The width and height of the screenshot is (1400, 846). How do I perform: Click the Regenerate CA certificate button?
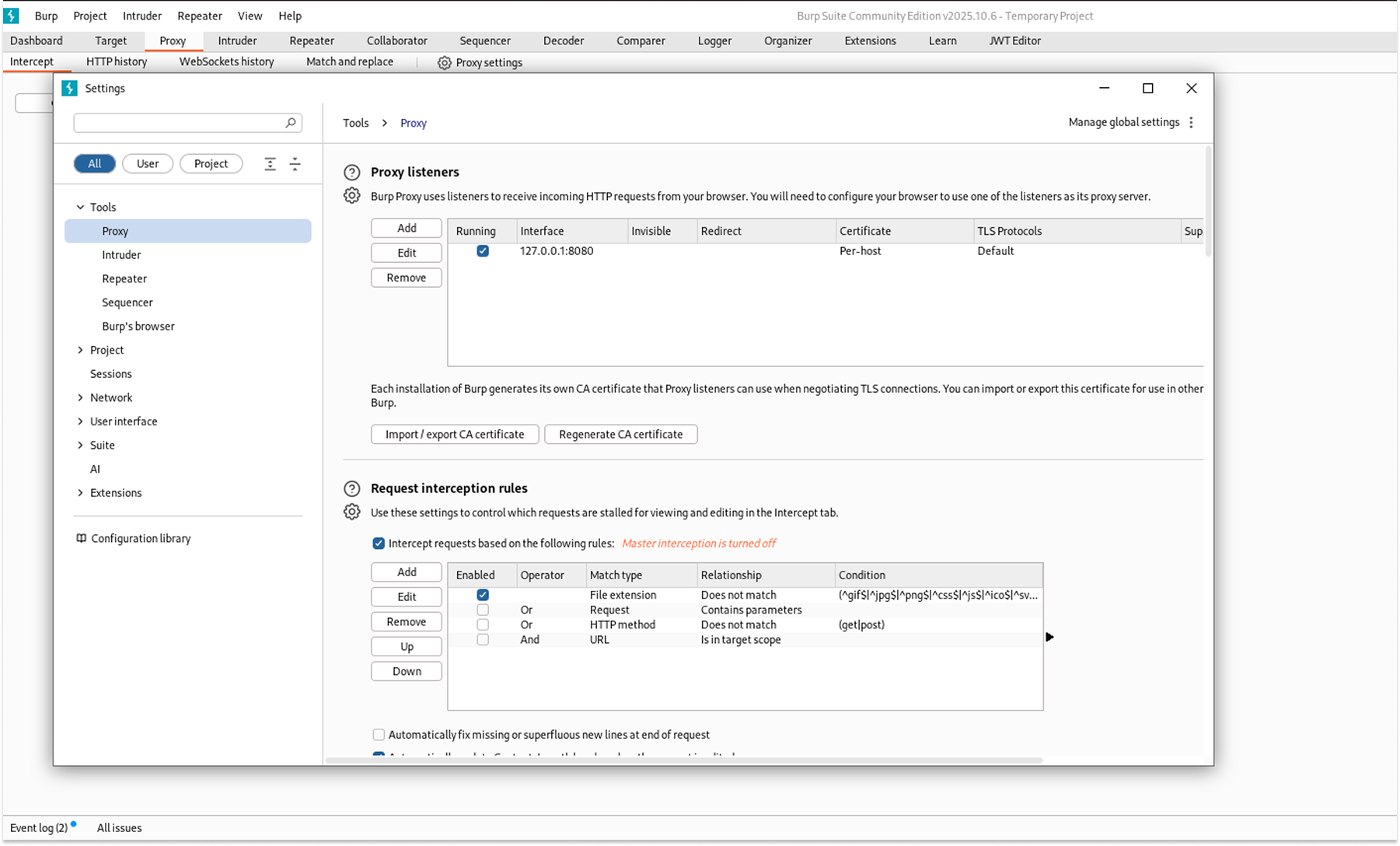620,434
